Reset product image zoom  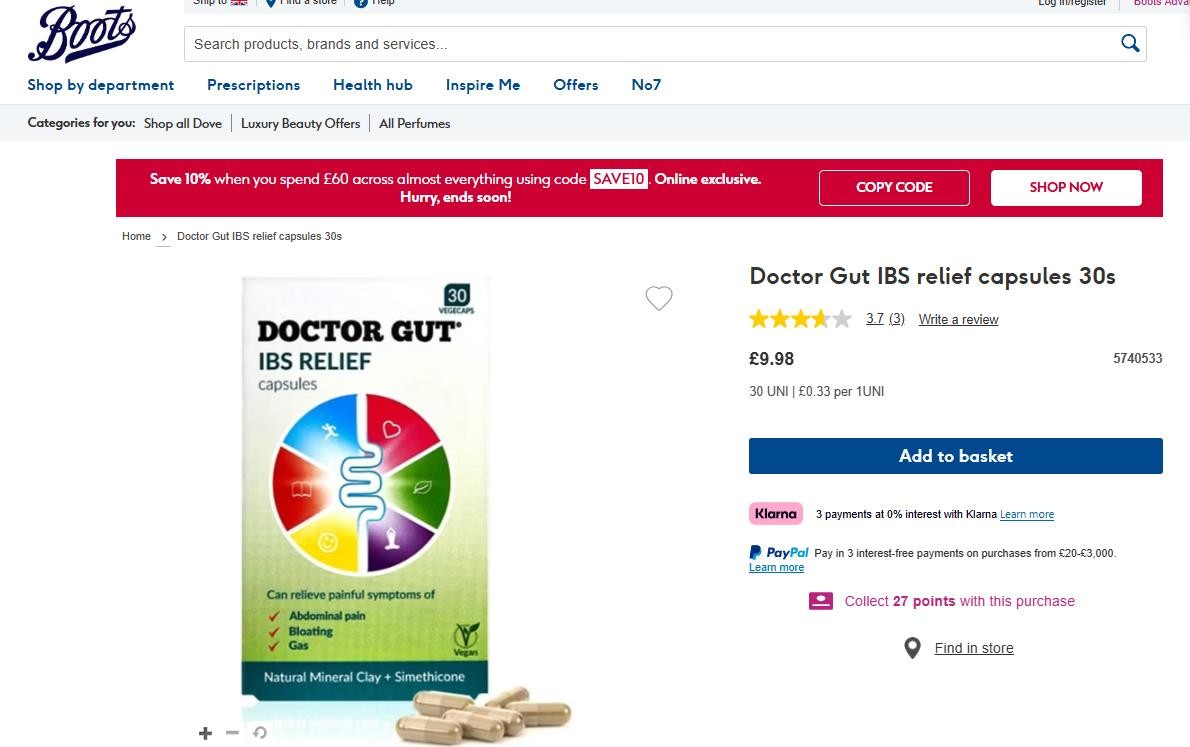[260, 733]
